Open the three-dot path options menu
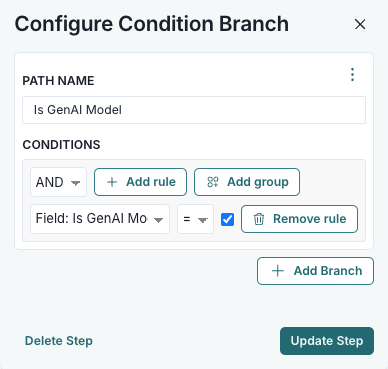388x369 pixels. pyautogui.click(x=352, y=74)
